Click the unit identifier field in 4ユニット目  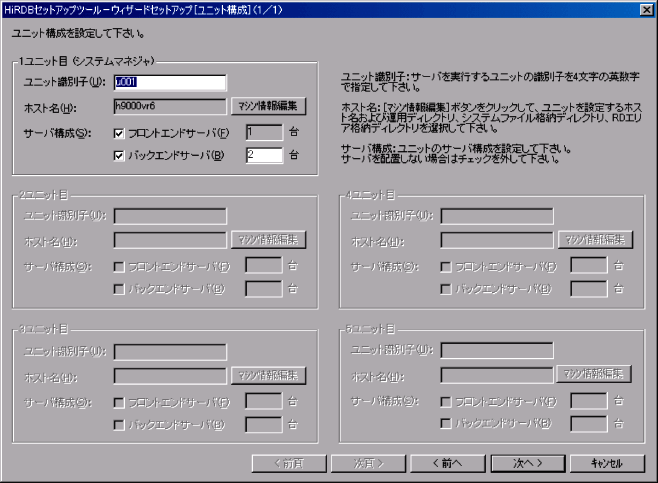coord(497,217)
